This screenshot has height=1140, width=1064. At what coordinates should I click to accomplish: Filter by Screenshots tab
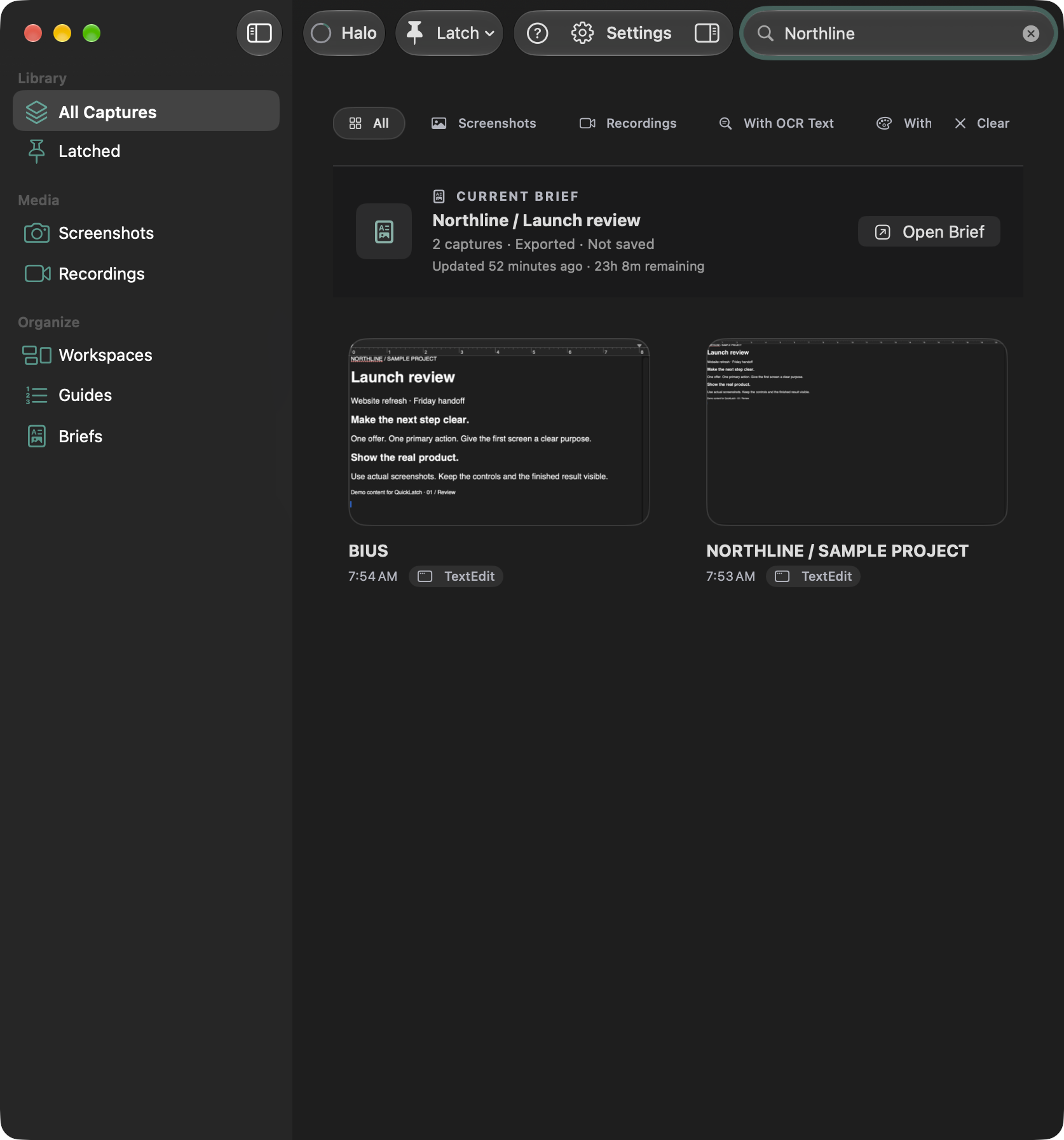(484, 123)
